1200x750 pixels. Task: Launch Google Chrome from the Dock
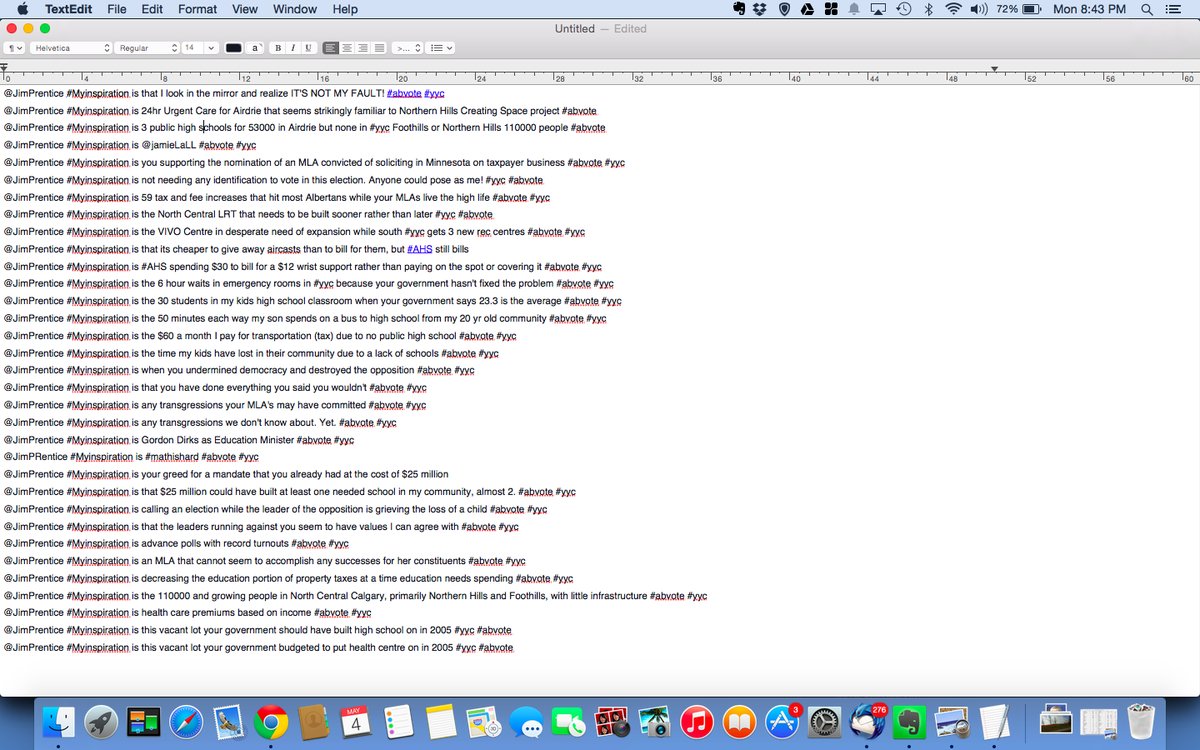(271, 722)
